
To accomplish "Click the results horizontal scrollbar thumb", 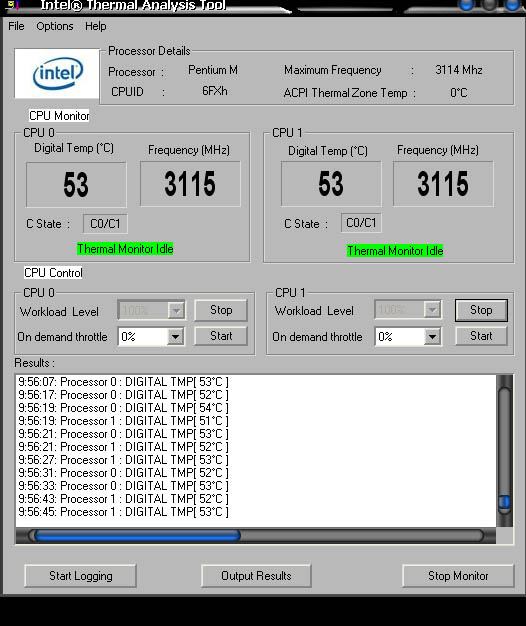I will click(x=137, y=536).
